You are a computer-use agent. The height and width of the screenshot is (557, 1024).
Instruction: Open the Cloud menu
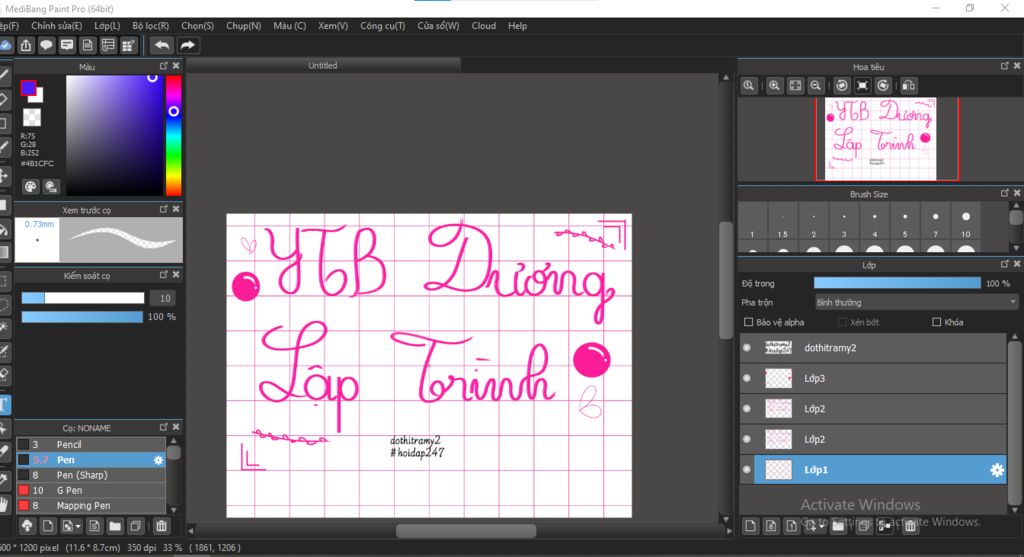484,25
